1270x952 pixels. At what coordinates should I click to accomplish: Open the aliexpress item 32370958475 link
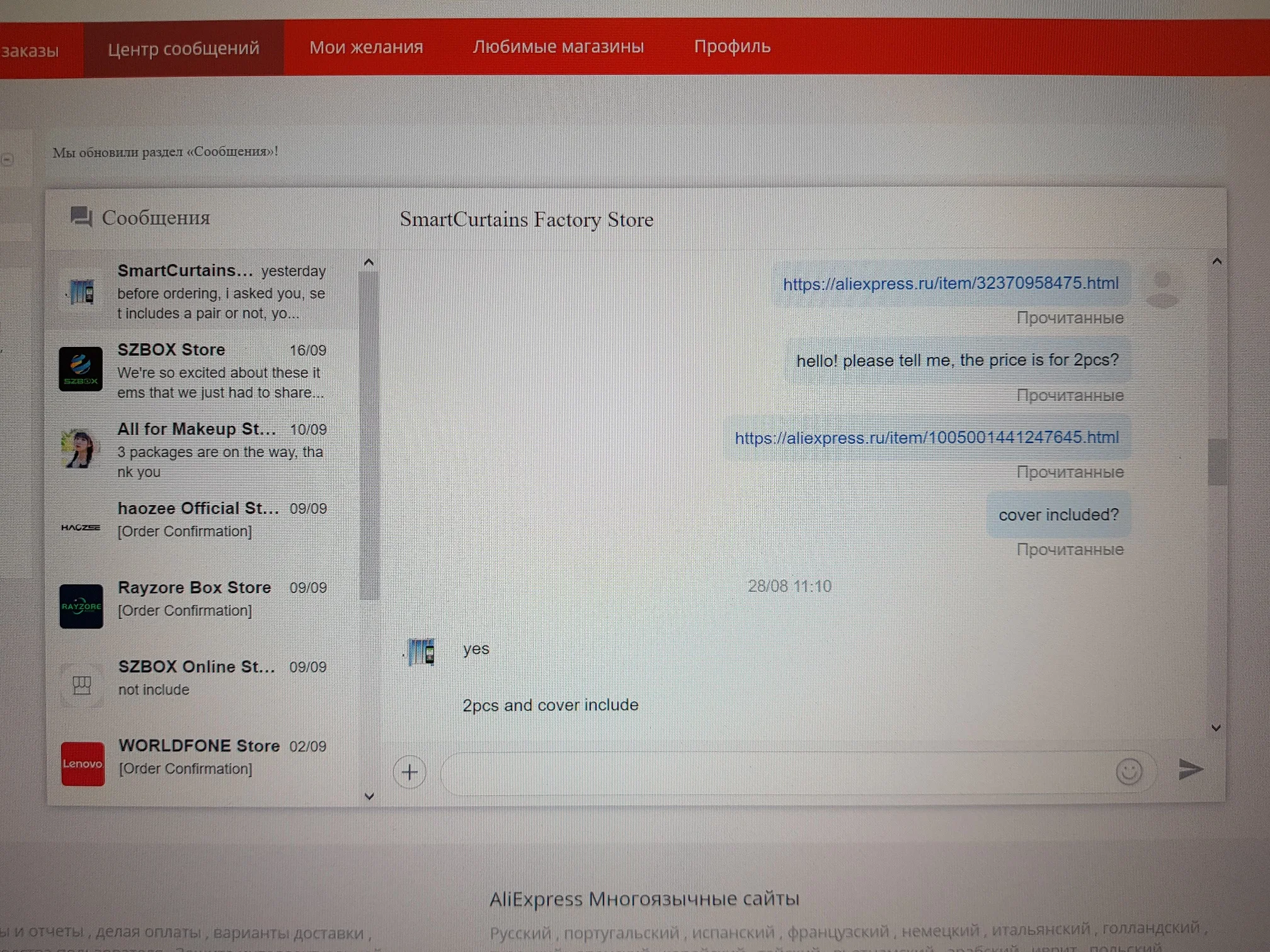[951, 283]
